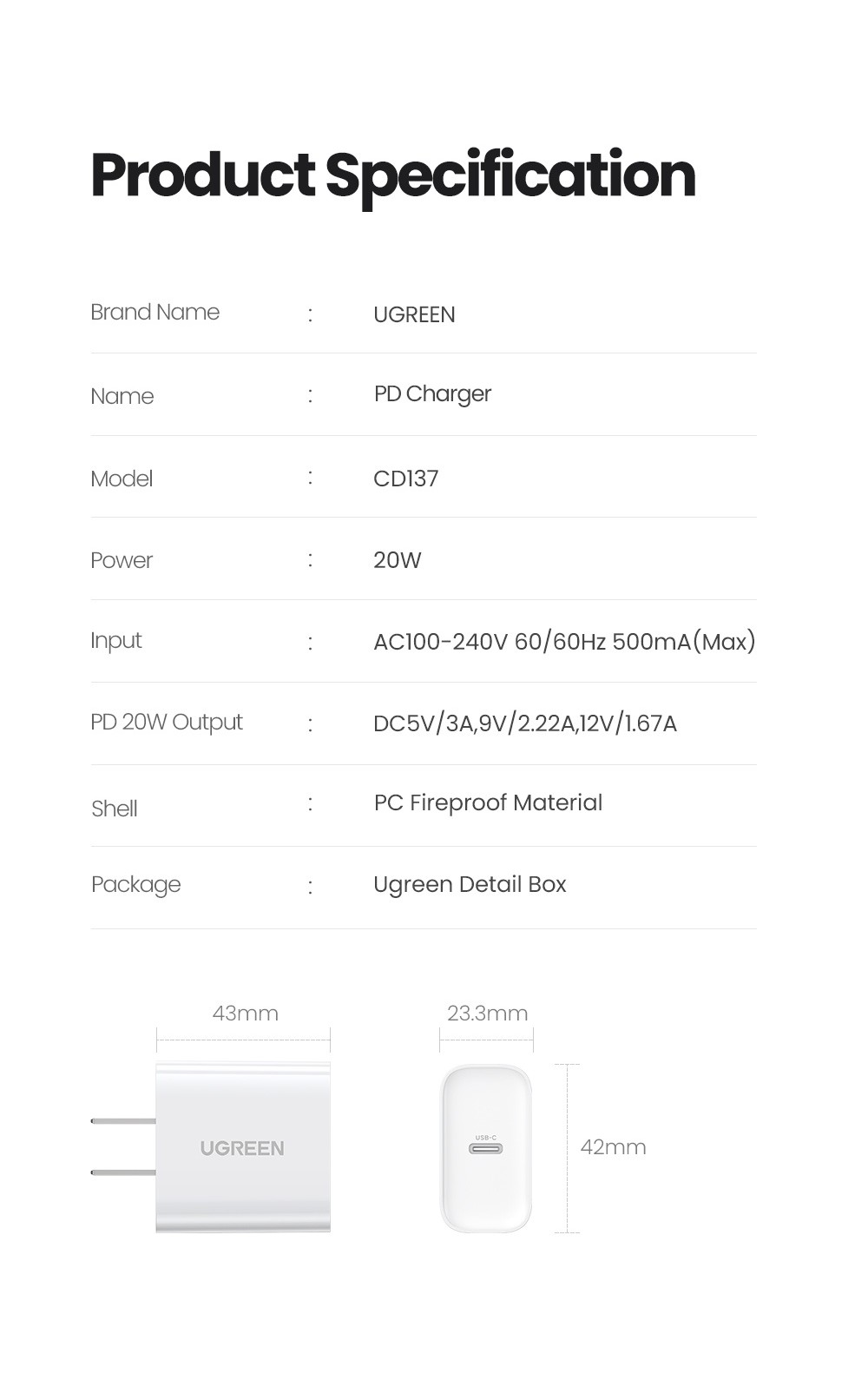The width and height of the screenshot is (868, 1400).
Task: Click the 23.3mm dimension label
Action: pos(487,1014)
